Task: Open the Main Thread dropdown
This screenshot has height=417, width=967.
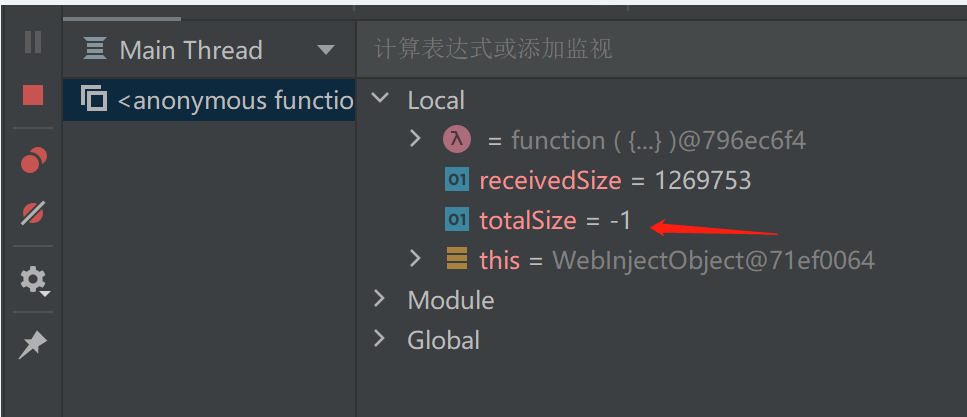Action: click(326, 50)
